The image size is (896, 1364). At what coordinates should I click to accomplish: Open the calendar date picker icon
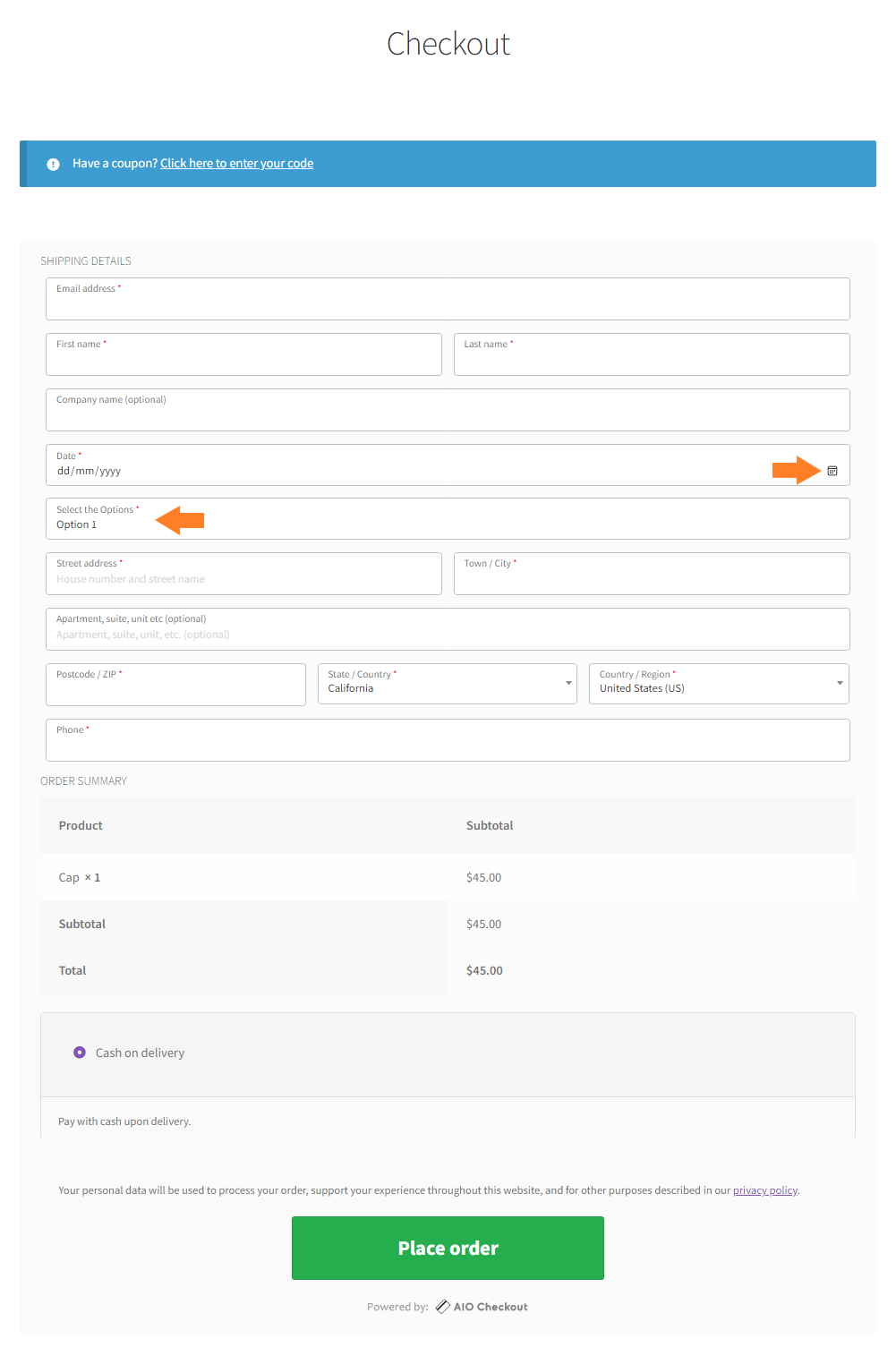pos(832,471)
